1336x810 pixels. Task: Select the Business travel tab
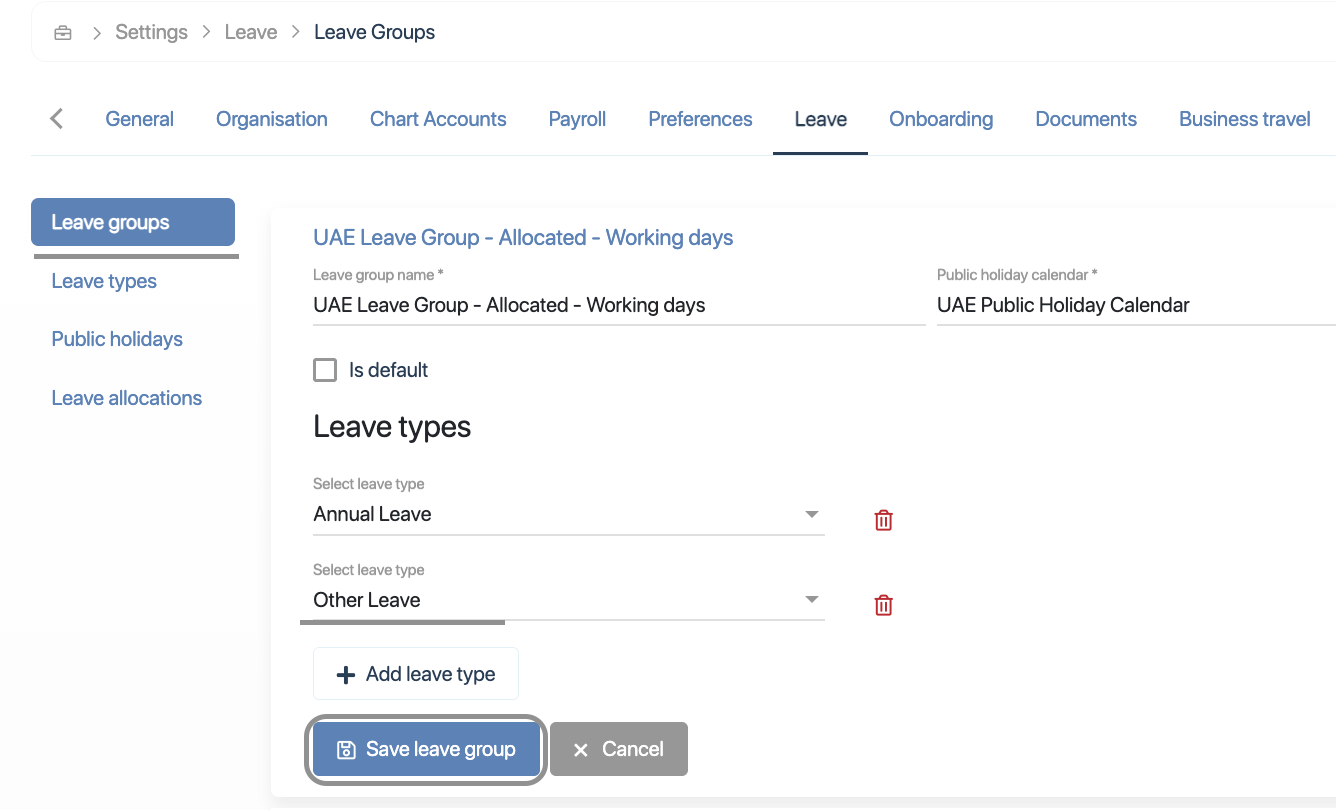click(1244, 119)
